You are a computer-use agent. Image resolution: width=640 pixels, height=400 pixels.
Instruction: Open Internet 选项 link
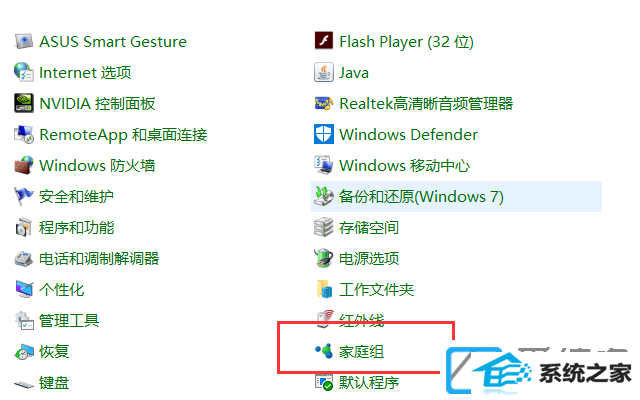click(85, 73)
